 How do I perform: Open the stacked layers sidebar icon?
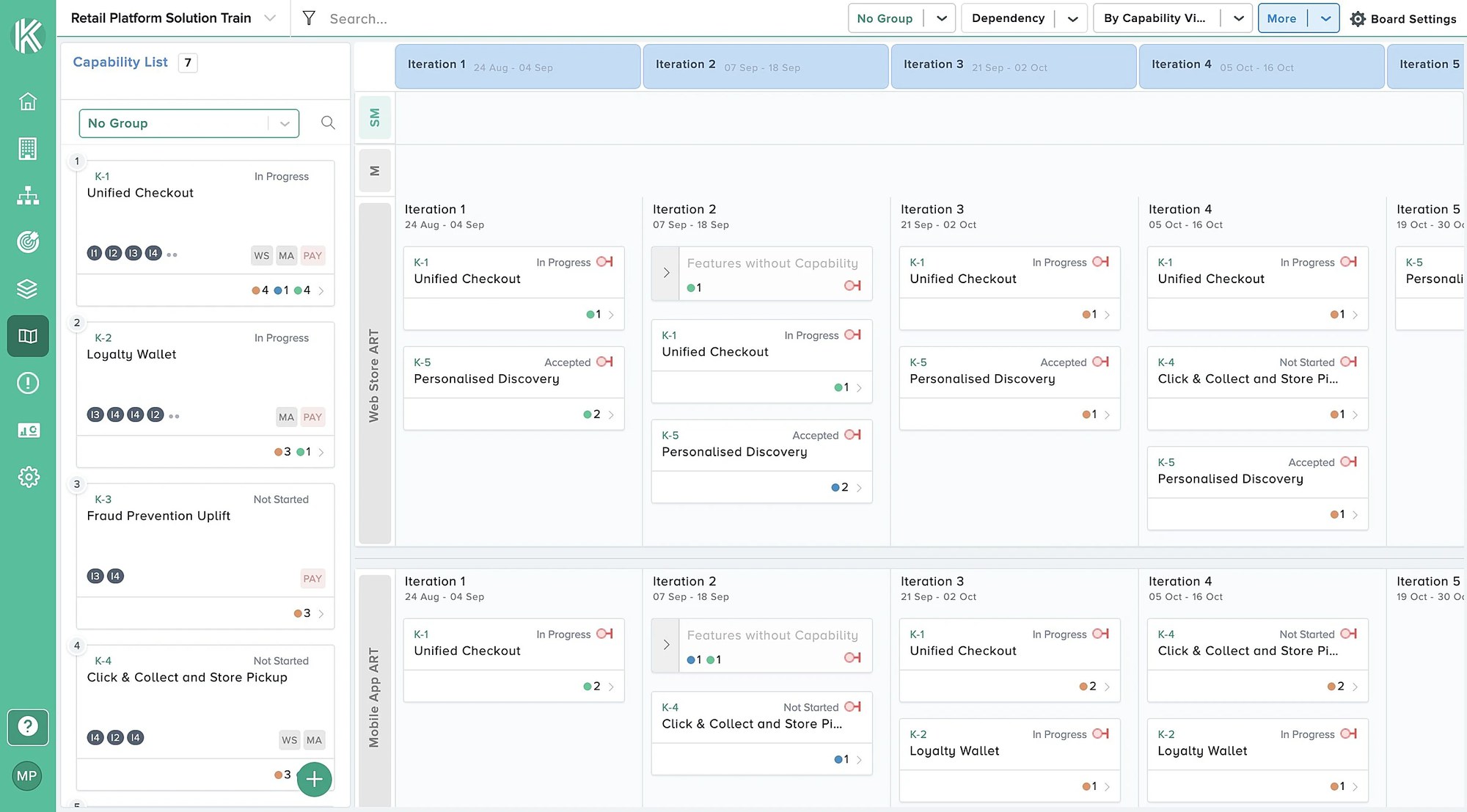[x=28, y=289]
